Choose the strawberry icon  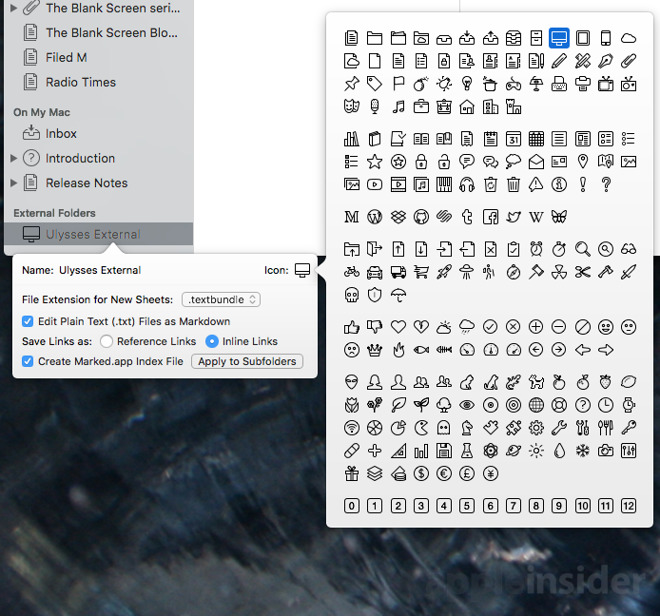point(606,382)
